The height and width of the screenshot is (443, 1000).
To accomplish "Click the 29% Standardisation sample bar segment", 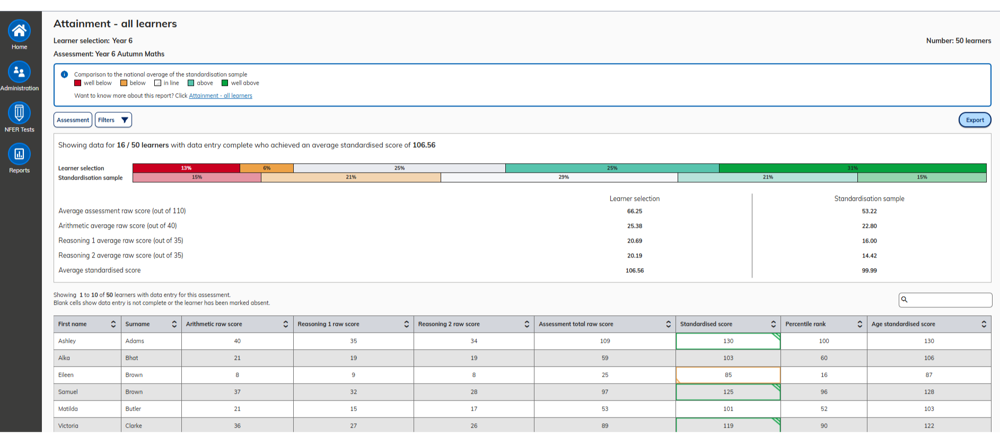I will click(x=559, y=178).
